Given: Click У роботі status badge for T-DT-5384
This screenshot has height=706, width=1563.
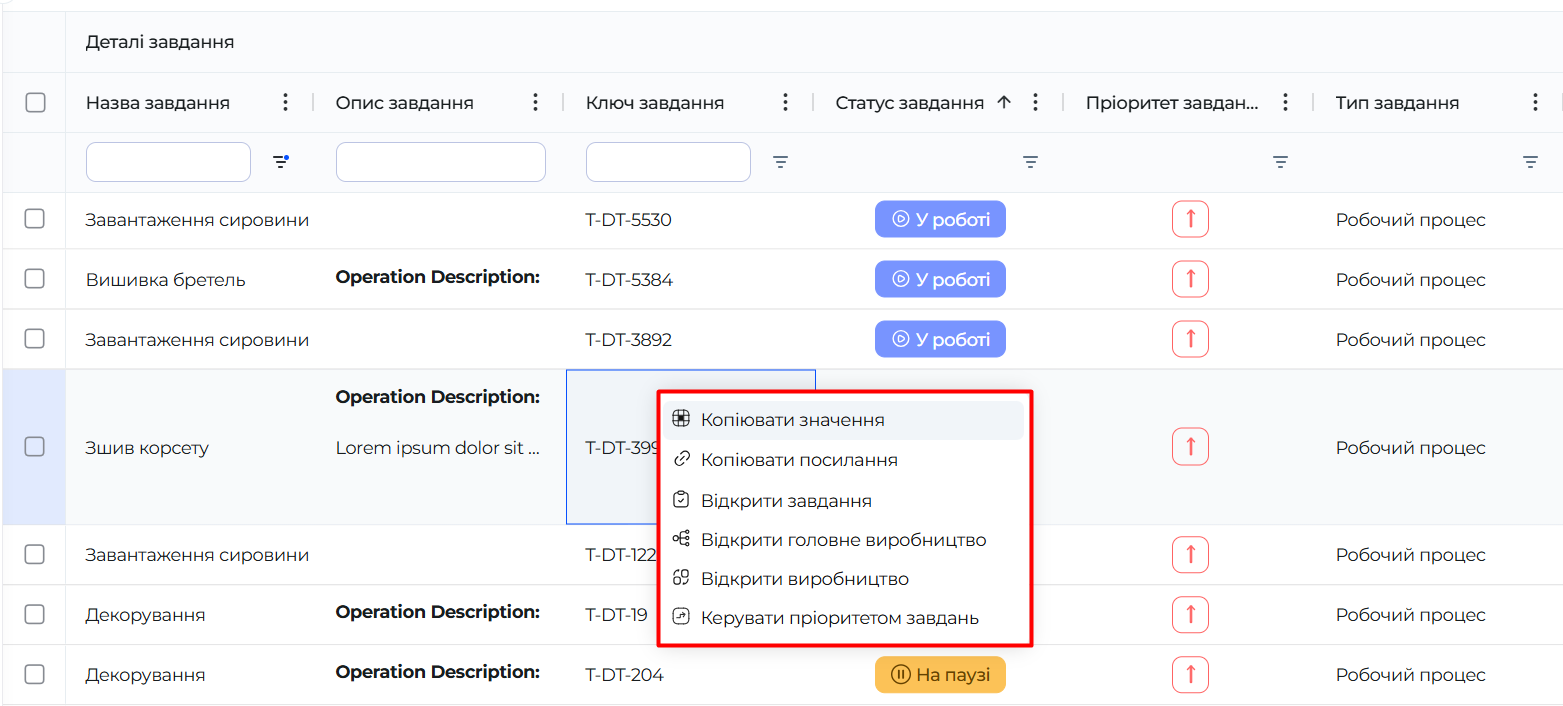Looking at the screenshot, I should [x=940, y=280].
